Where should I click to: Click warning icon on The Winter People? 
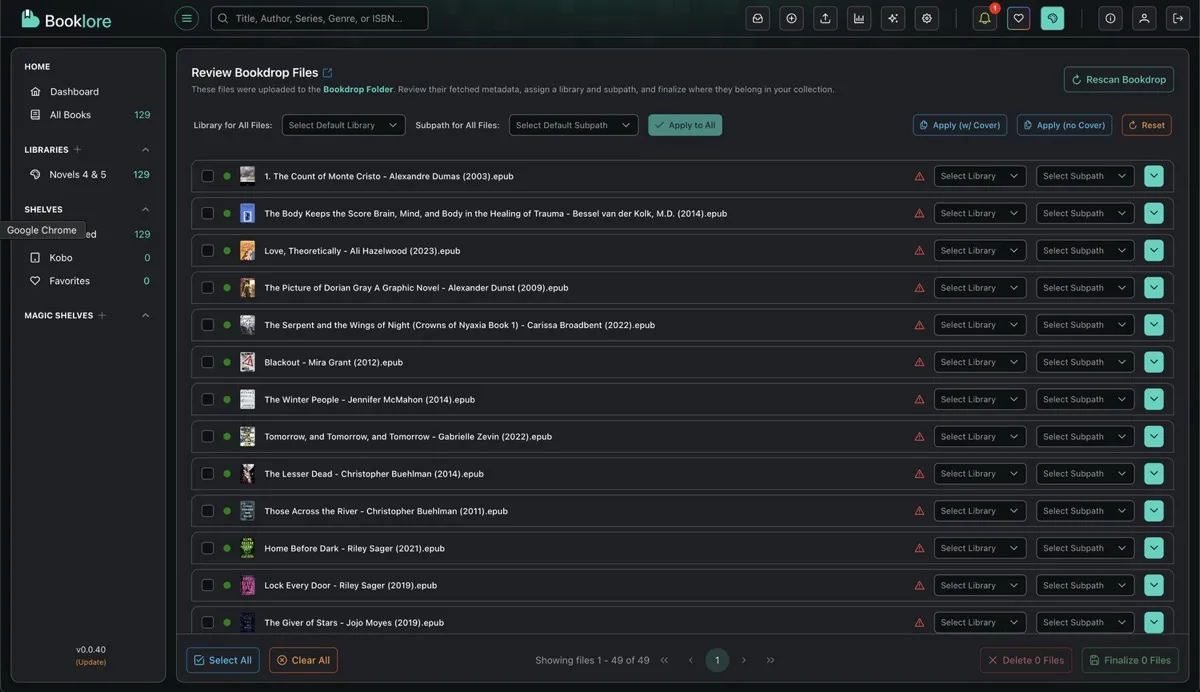pos(919,399)
